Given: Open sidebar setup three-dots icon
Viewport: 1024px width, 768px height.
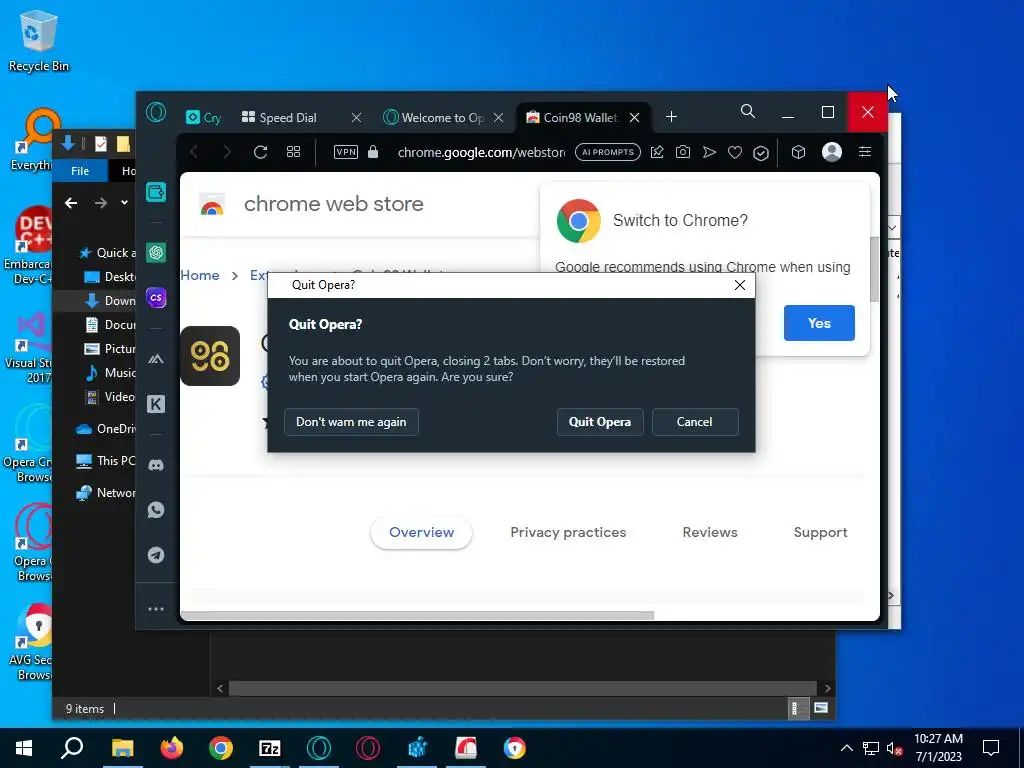Looking at the screenshot, I should 156,609.
